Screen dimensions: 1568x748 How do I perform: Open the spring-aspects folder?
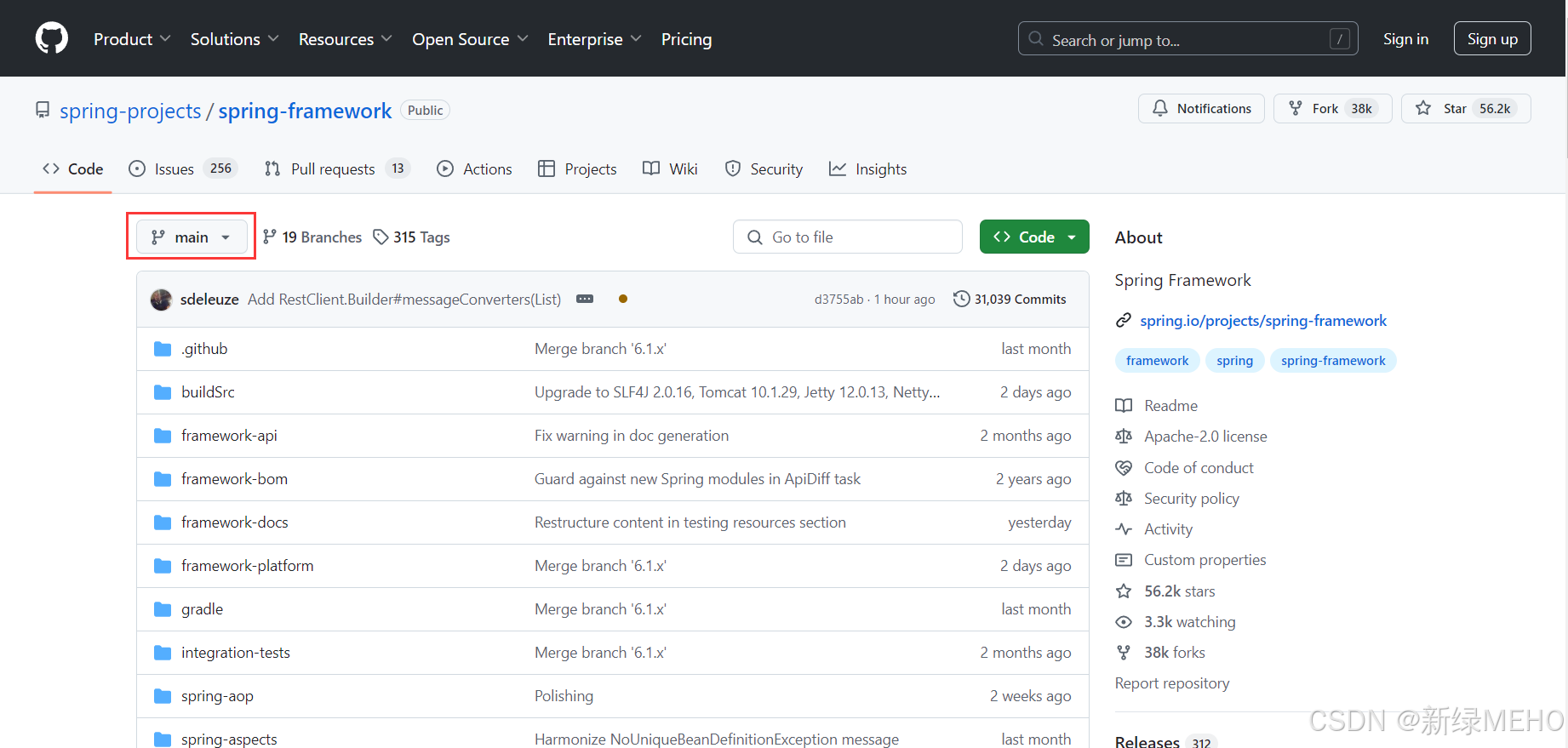click(229, 739)
